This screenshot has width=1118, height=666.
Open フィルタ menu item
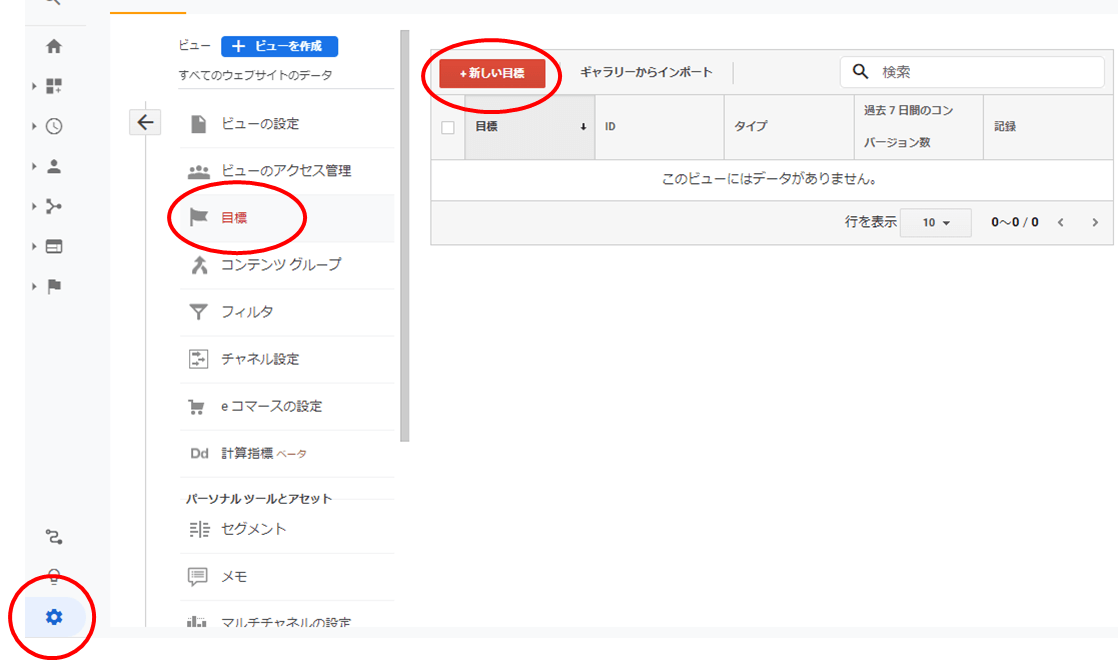click(x=246, y=312)
